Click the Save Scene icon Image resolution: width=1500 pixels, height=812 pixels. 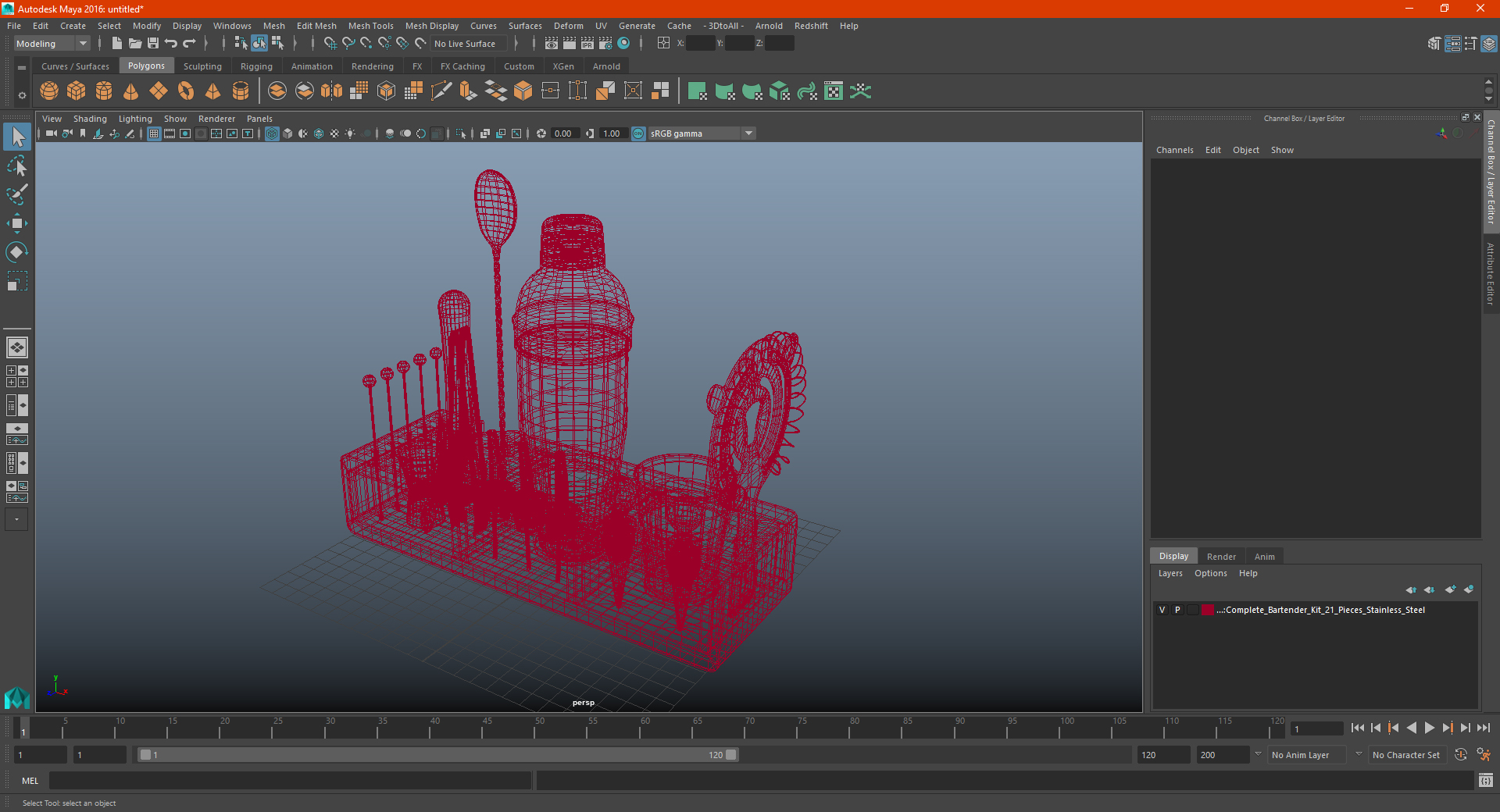[153, 44]
